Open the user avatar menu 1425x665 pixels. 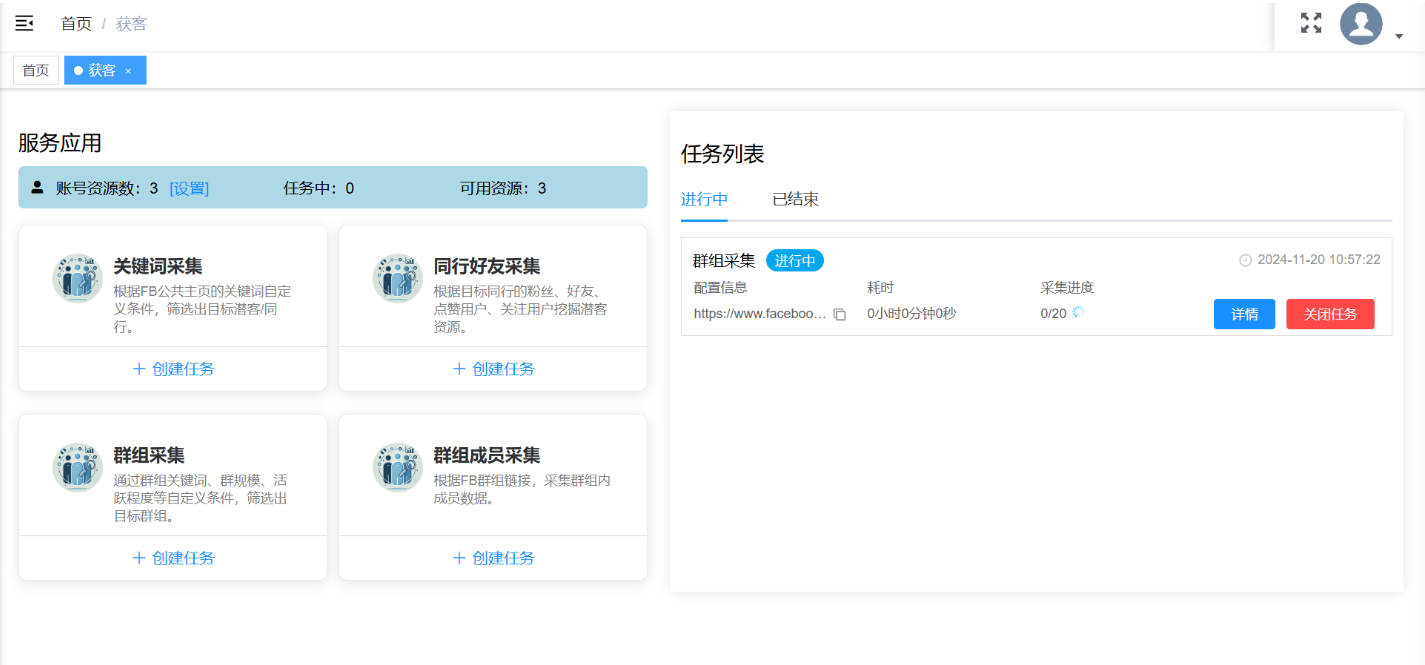(x=1361, y=24)
